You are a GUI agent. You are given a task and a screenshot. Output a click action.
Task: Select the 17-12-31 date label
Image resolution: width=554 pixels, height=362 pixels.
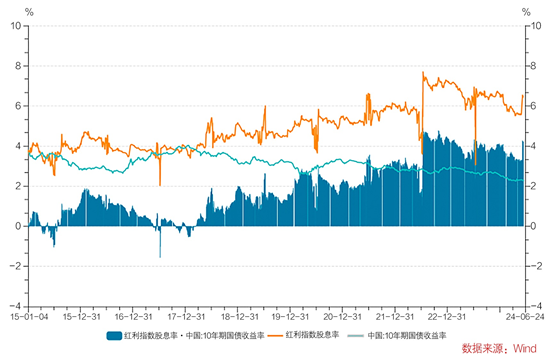pos(186,316)
